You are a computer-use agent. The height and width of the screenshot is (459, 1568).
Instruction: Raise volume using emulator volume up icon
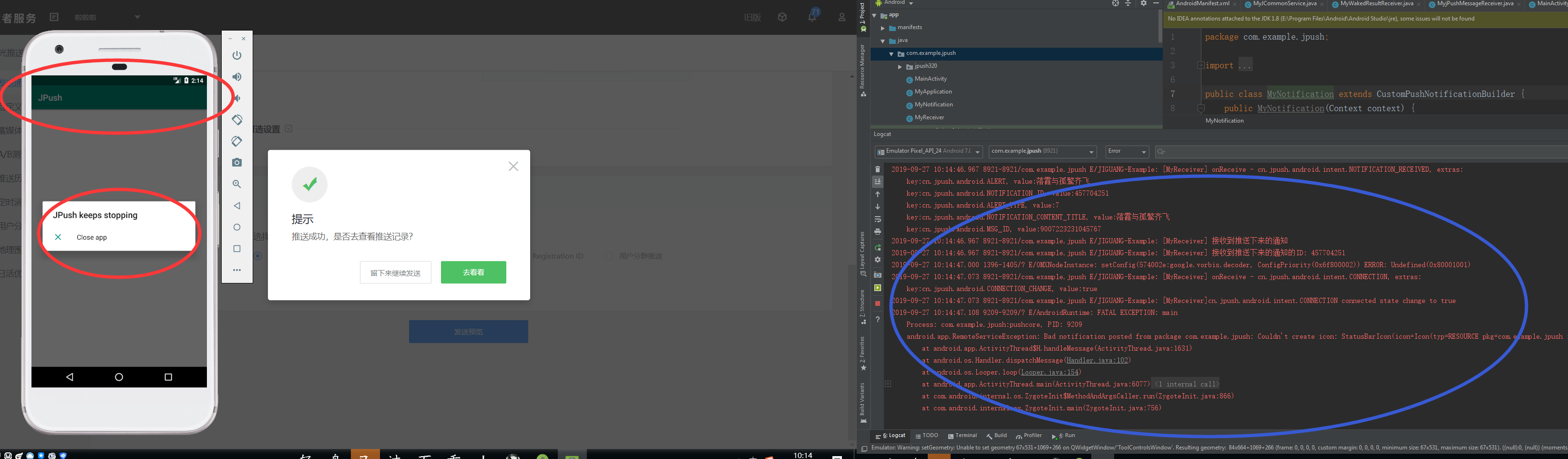pyautogui.click(x=237, y=77)
